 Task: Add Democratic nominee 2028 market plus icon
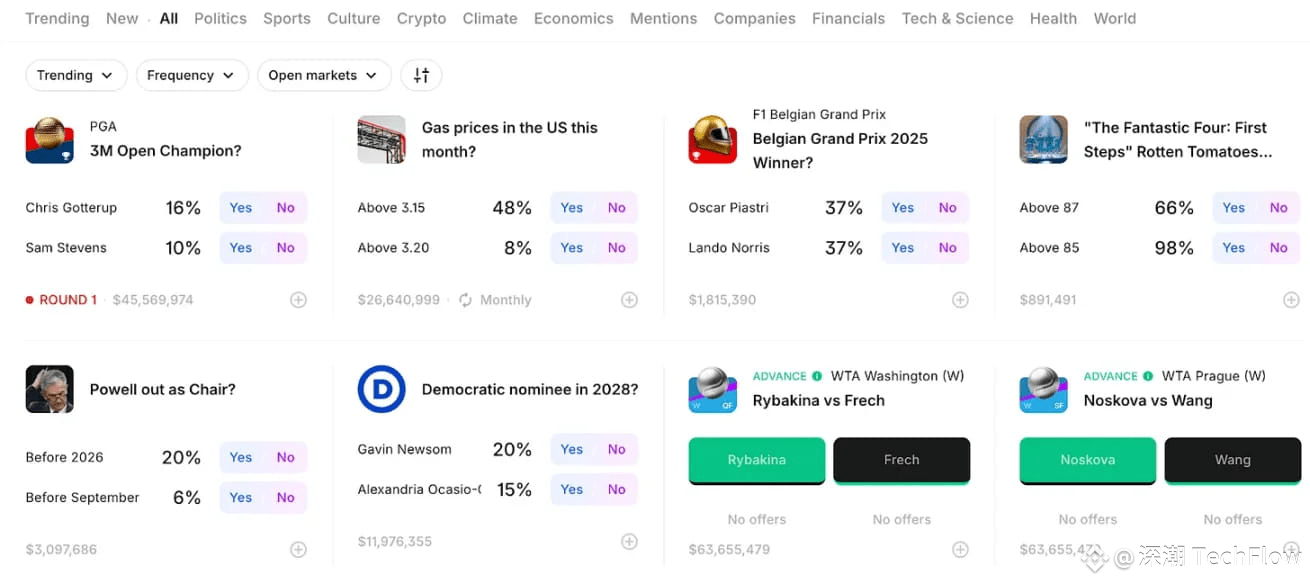coord(629,541)
